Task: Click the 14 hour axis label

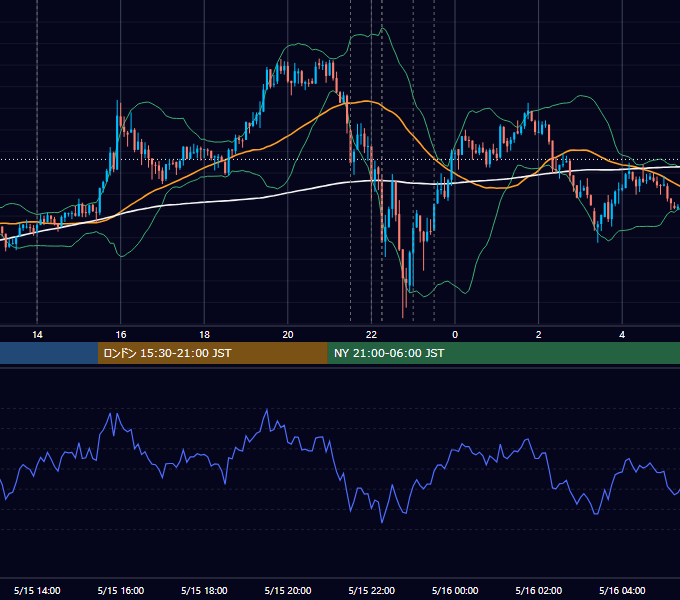Action: pos(37,335)
